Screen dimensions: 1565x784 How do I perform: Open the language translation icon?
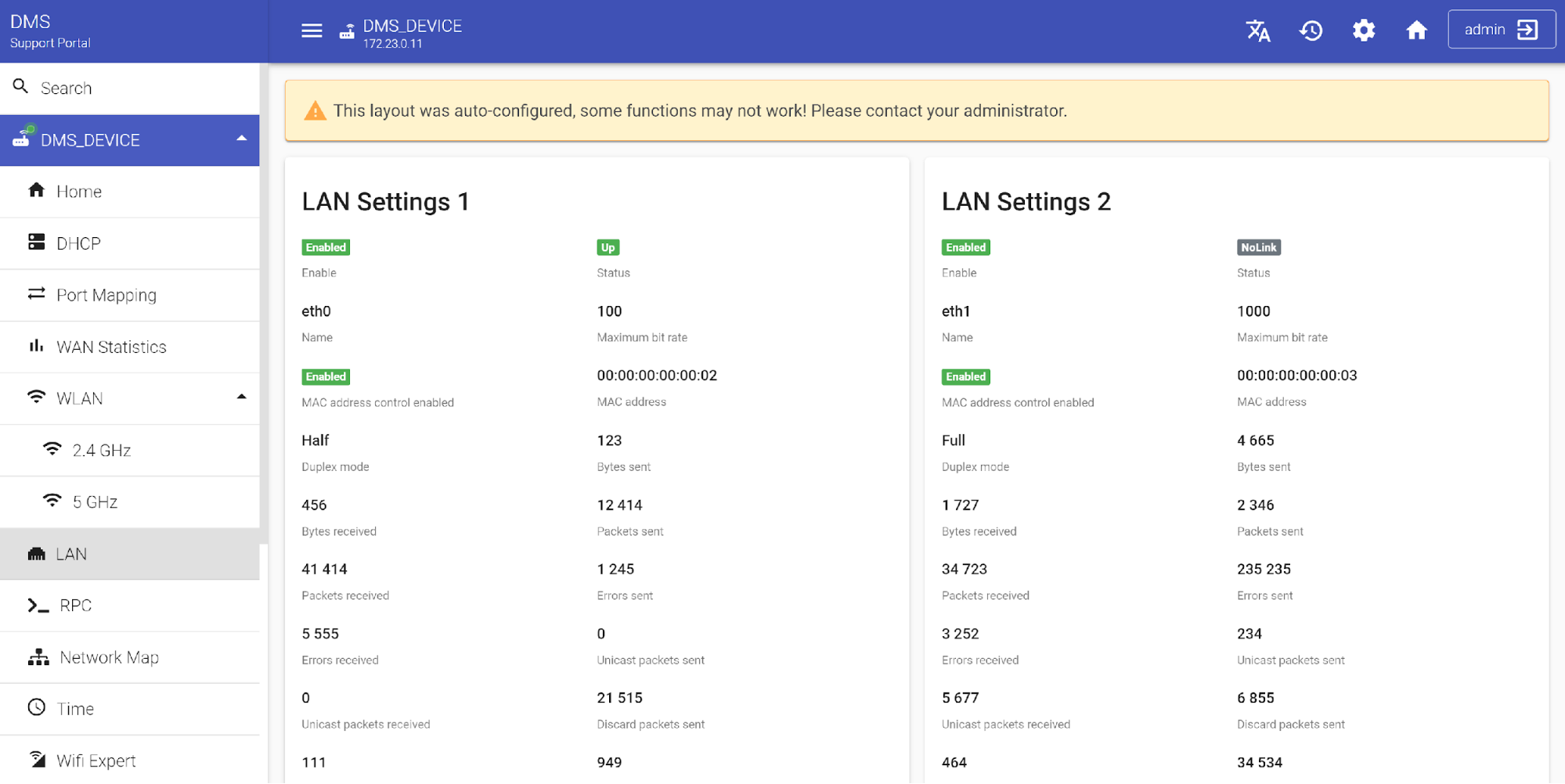(1258, 31)
